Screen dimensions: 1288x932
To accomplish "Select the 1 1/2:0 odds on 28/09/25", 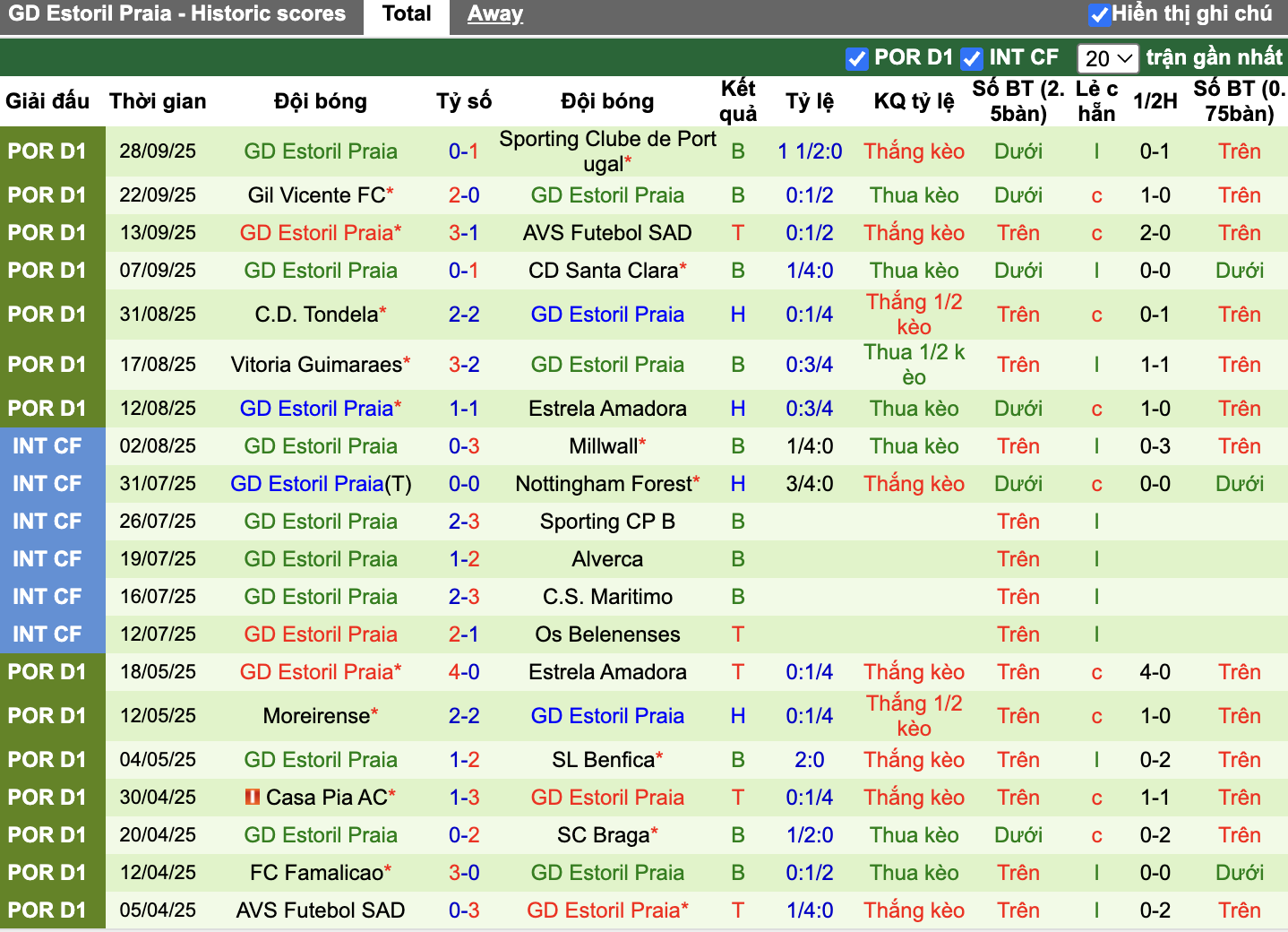I will (x=810, y=151).
